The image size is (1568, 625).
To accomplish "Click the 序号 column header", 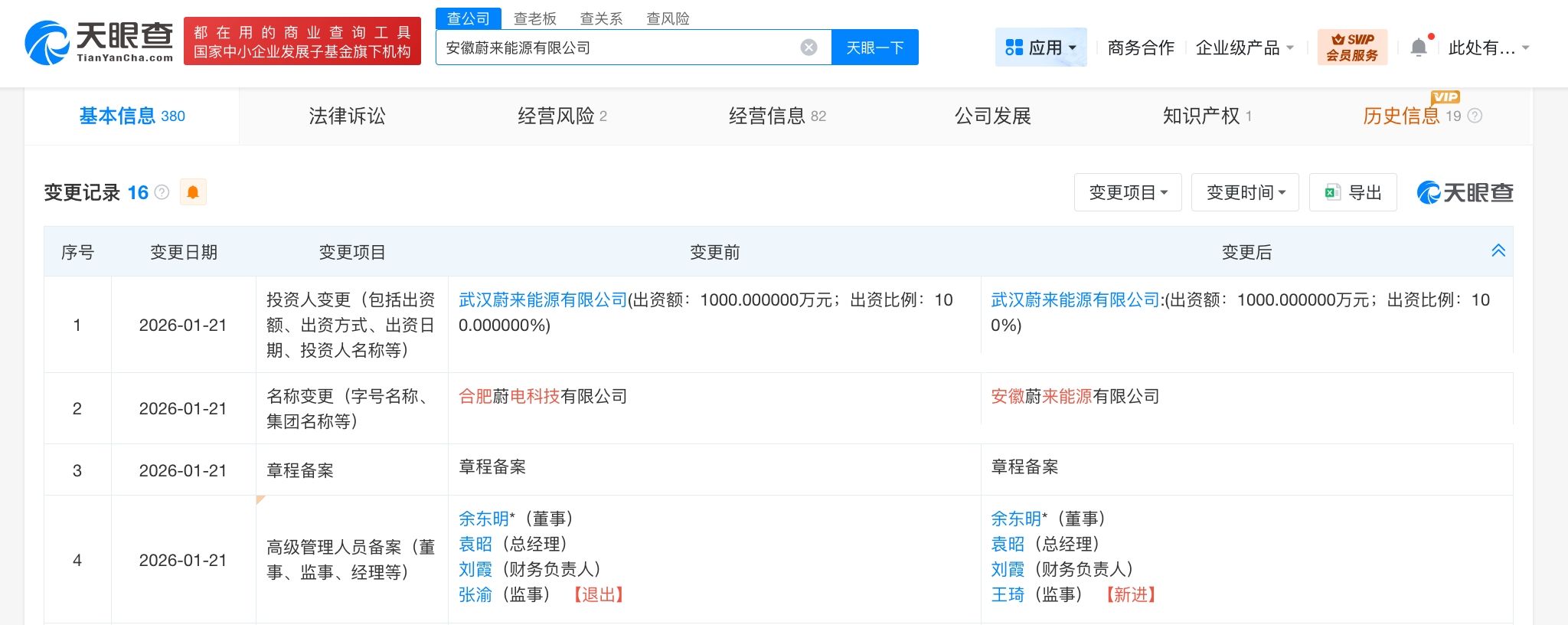I will 77,252.
